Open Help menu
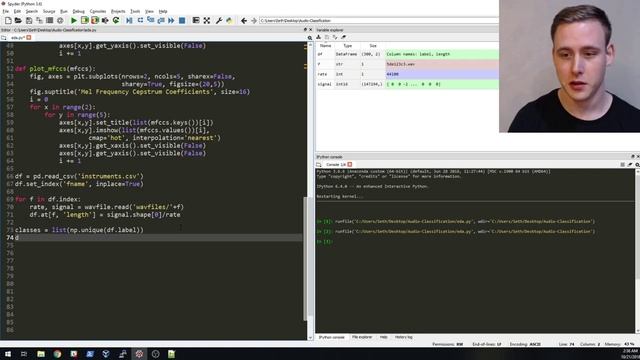640x360 pixels. [163, 11]
